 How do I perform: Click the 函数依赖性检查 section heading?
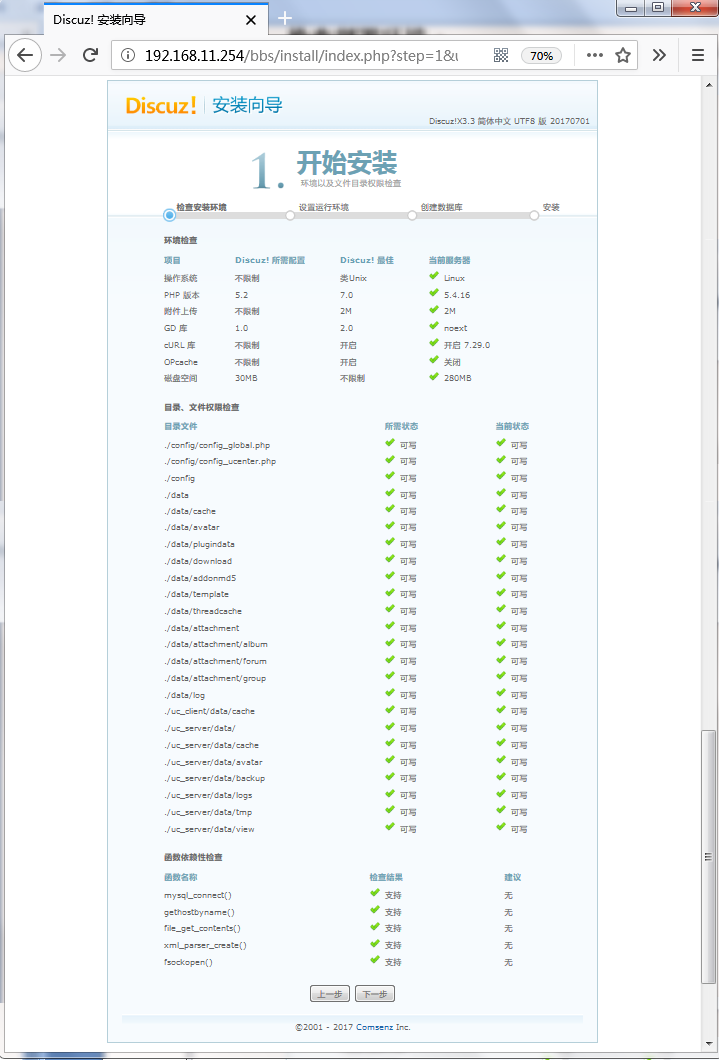(x=193, y=857)
